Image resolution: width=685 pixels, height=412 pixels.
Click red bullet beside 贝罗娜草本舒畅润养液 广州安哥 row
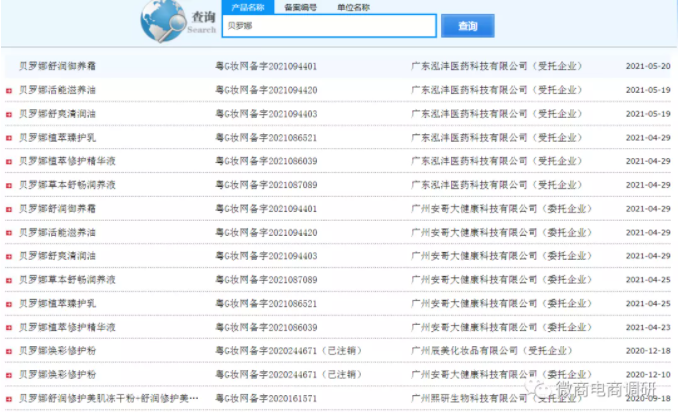point(9,280)
